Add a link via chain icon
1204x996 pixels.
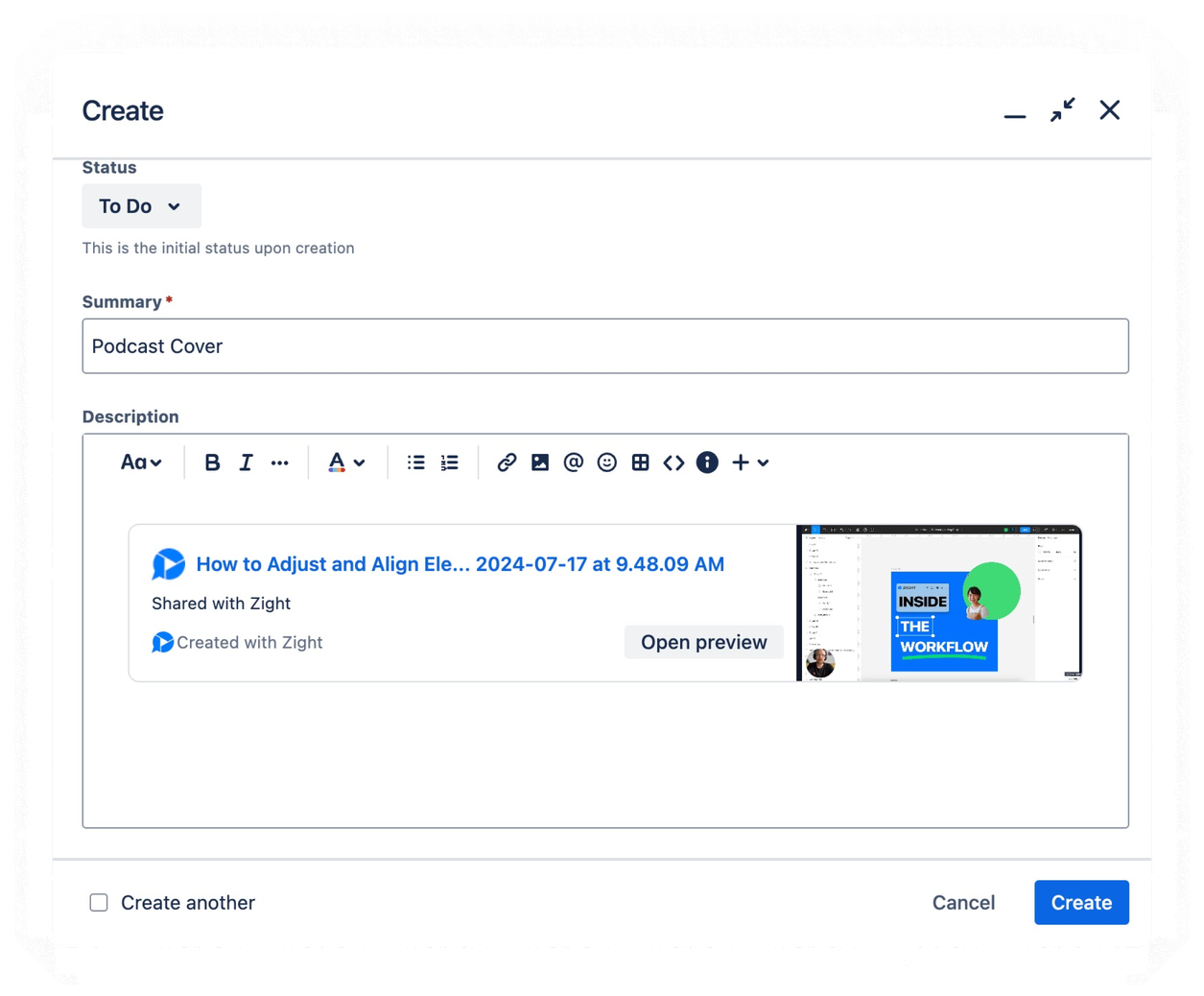pos(507,462)
